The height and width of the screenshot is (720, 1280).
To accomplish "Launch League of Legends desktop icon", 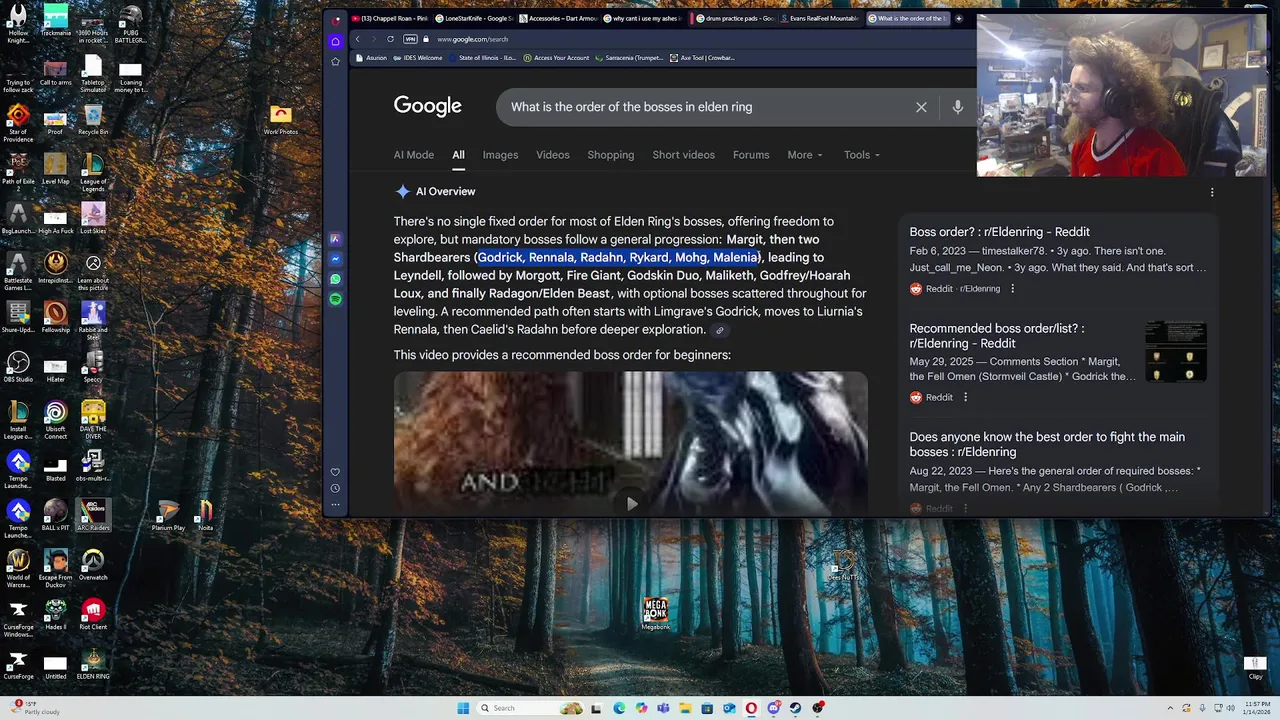I will pos(93,173).
